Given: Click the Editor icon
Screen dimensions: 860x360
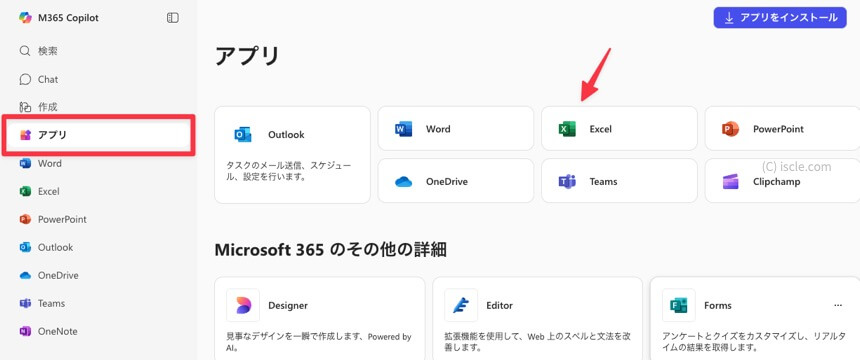Looking at the screenshot, I should [x=461, y=305].
